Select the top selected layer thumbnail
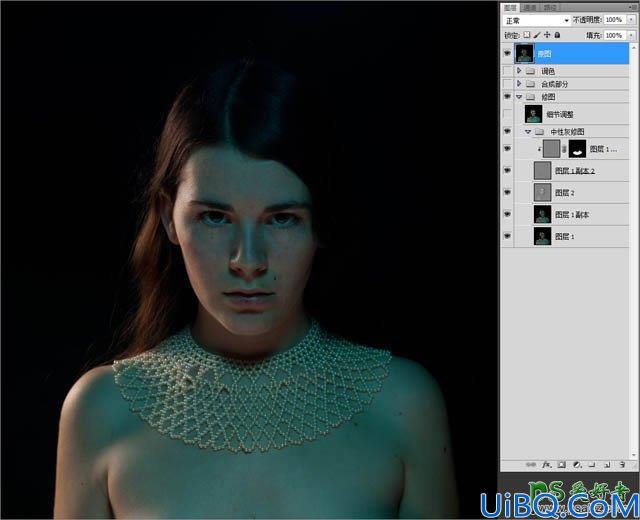The image size is (640, 520). (x=524, y=53)
